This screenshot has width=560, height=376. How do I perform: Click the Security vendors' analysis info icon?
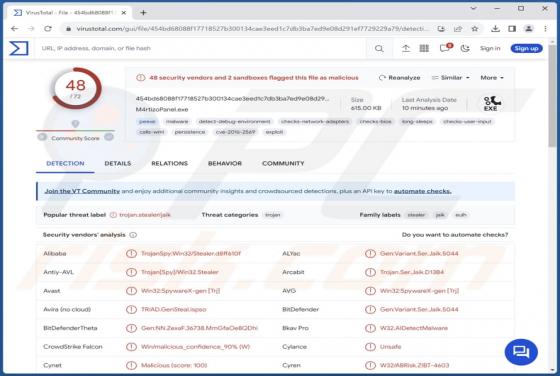pyautogui.click(x=133, y=235)
